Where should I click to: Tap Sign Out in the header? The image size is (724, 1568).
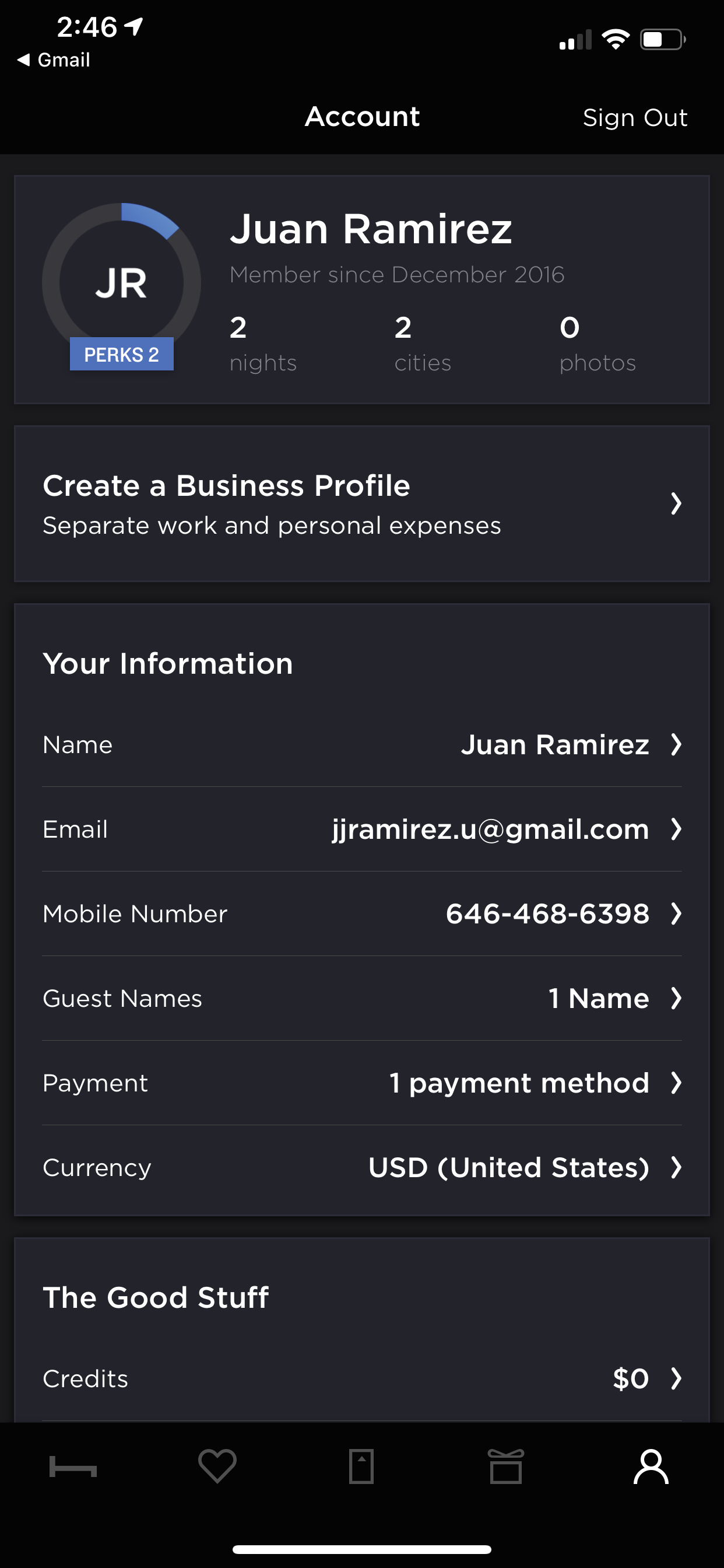click(x=635, y=117)
